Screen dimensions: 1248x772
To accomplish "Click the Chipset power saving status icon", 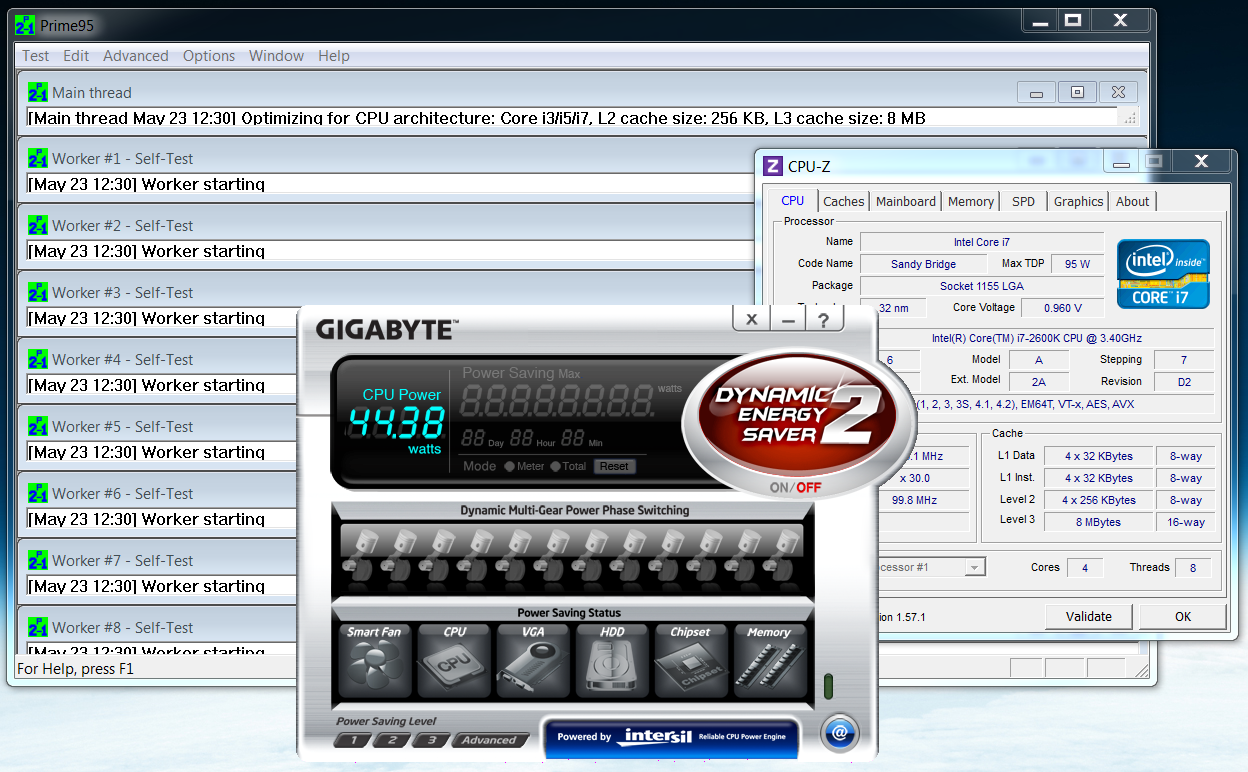I will pos(691,661).
